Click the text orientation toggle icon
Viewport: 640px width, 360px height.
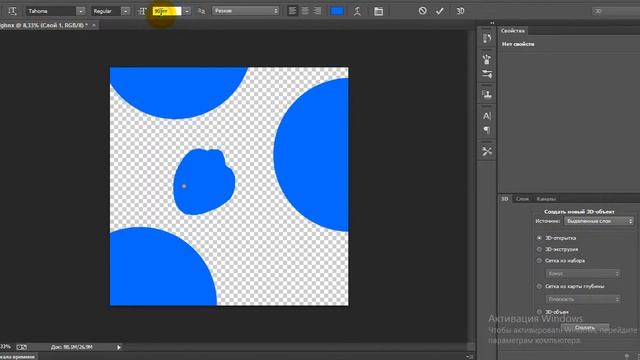tap(12, 11)
